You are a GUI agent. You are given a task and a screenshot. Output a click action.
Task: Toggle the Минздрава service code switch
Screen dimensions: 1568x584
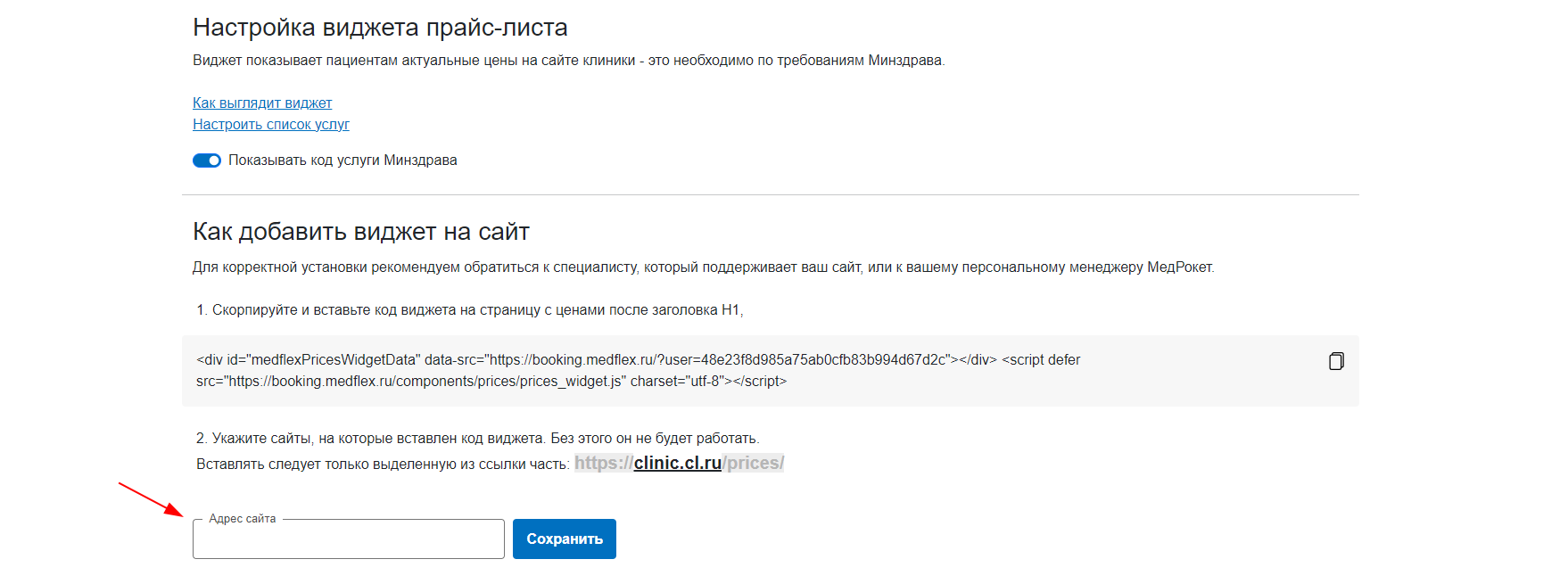pyautogui.click(x=207, y=160)
